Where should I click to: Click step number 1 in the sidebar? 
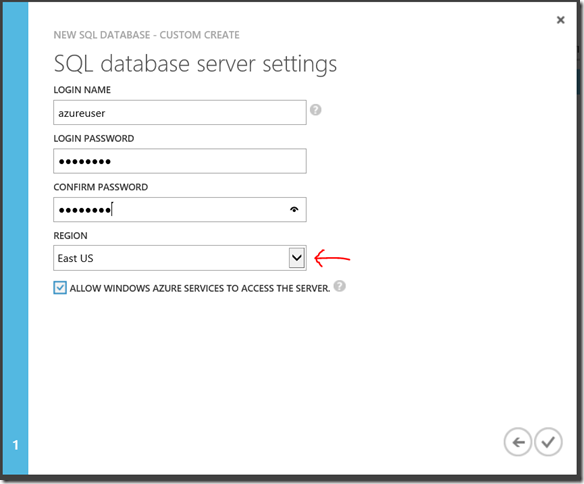[15, 445]
